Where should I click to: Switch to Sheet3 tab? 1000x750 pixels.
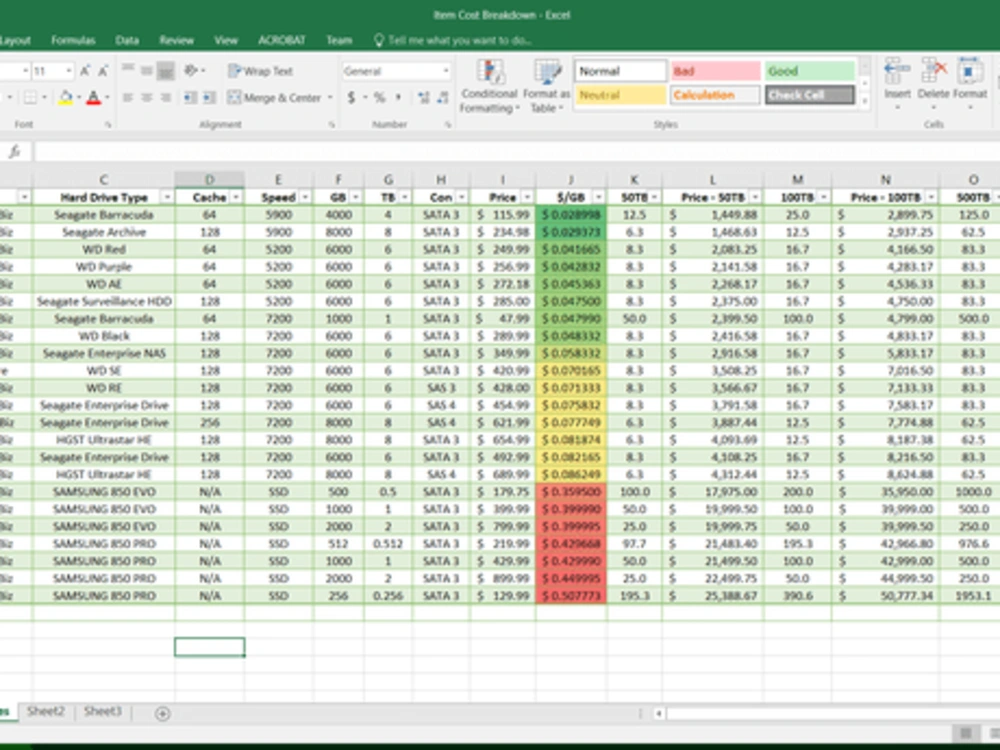pyautogui.click(x=103, y=712)
